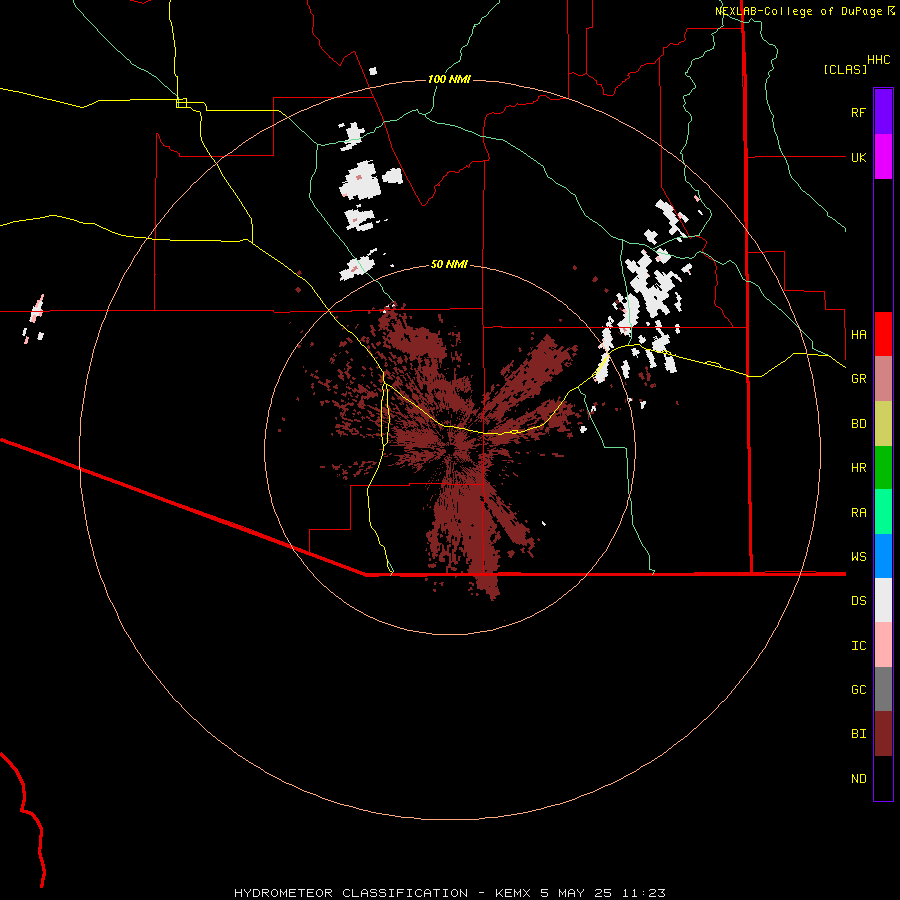The image size is (900, 900).
Task: Click the RF legend label
Action: (858, 112)
